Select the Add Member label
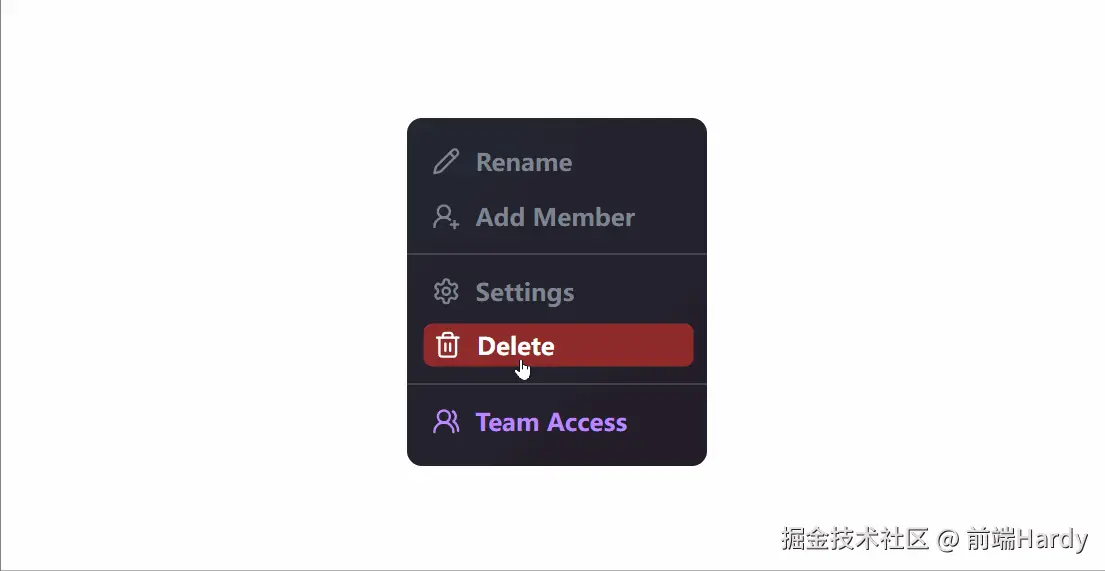Image resolution: width=1105 pixels, height=571 pixels. [555, 217]
